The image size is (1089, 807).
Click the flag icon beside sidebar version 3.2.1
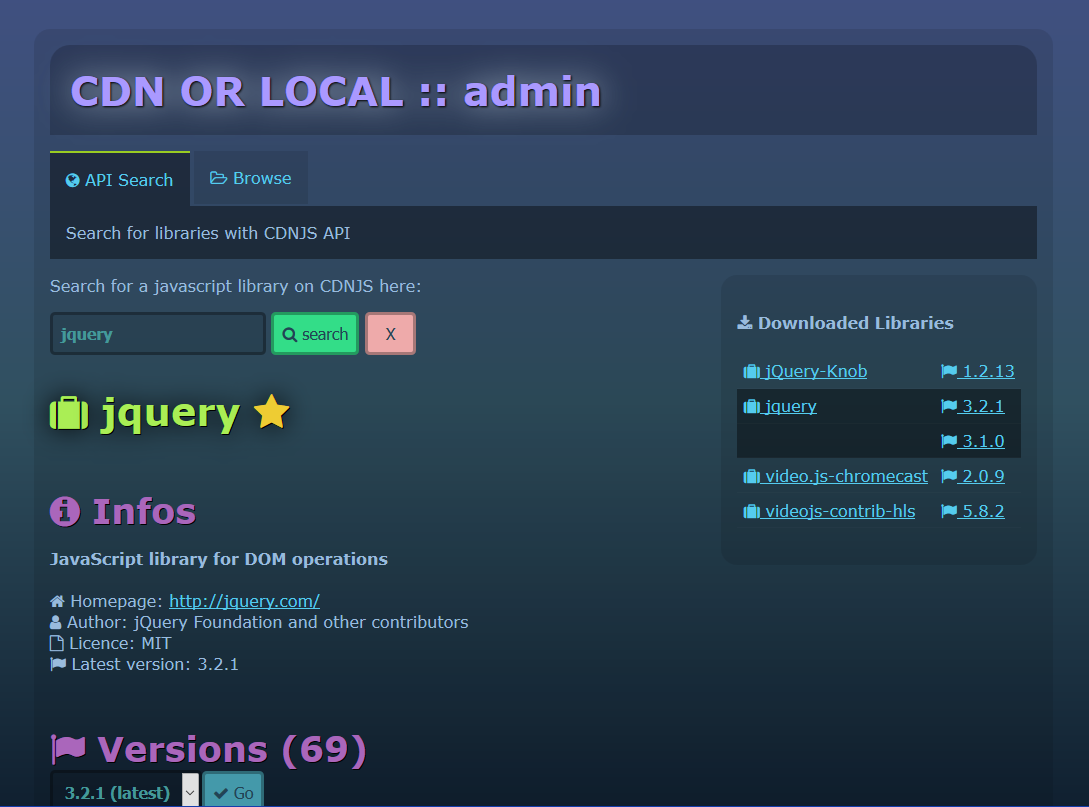[949, 406]
